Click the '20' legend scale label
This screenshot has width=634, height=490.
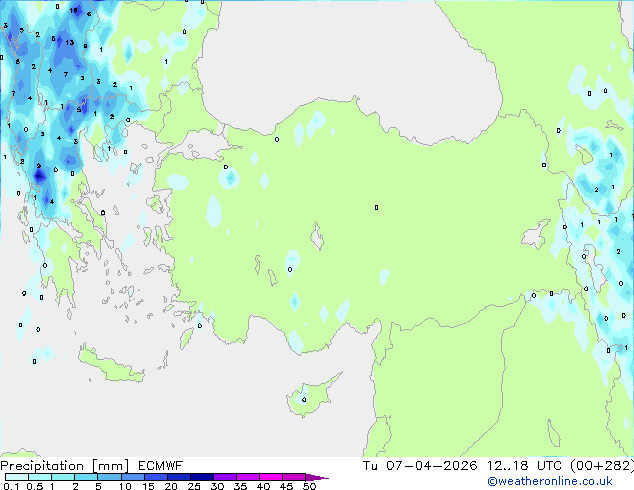tap(171, 486)
